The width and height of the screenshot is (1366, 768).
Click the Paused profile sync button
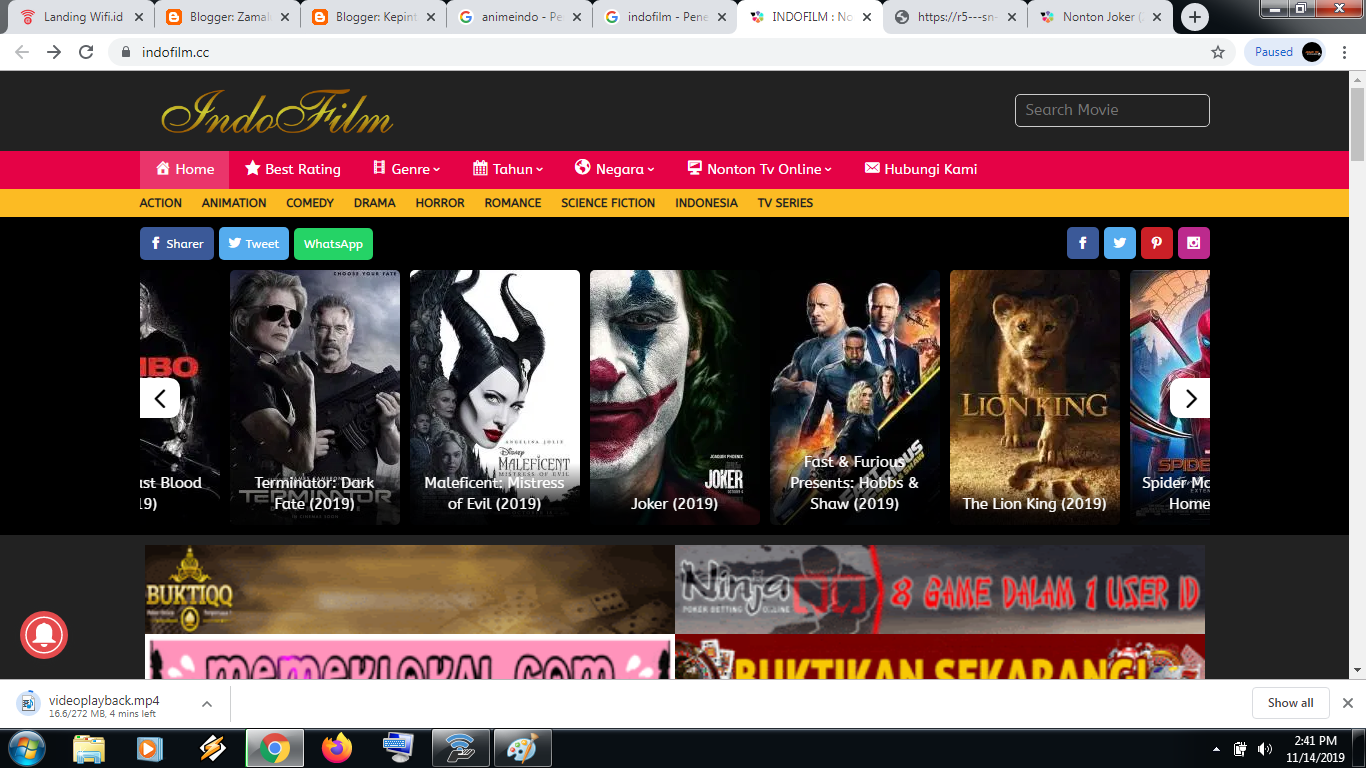point(1285,52)
